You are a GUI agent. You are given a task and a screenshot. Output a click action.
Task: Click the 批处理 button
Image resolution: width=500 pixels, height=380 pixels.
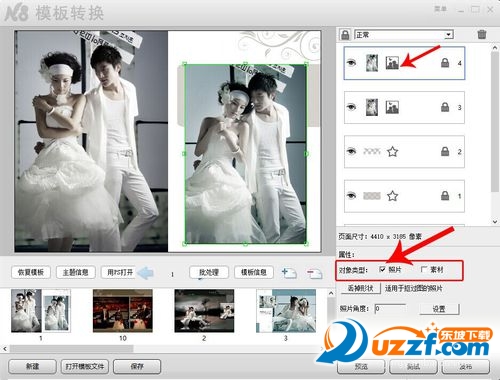tap(209, 272)
